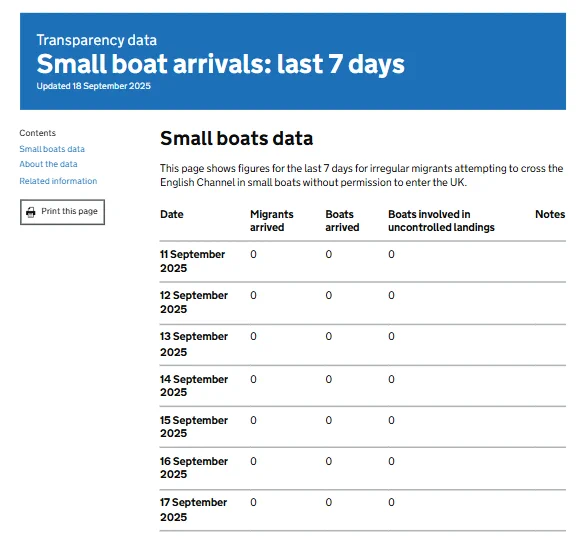Viewport: 580px width, 537px height.
Task: Select the Small boat arrivals page title
Action: pyautogui.click(x=220, y=64)
